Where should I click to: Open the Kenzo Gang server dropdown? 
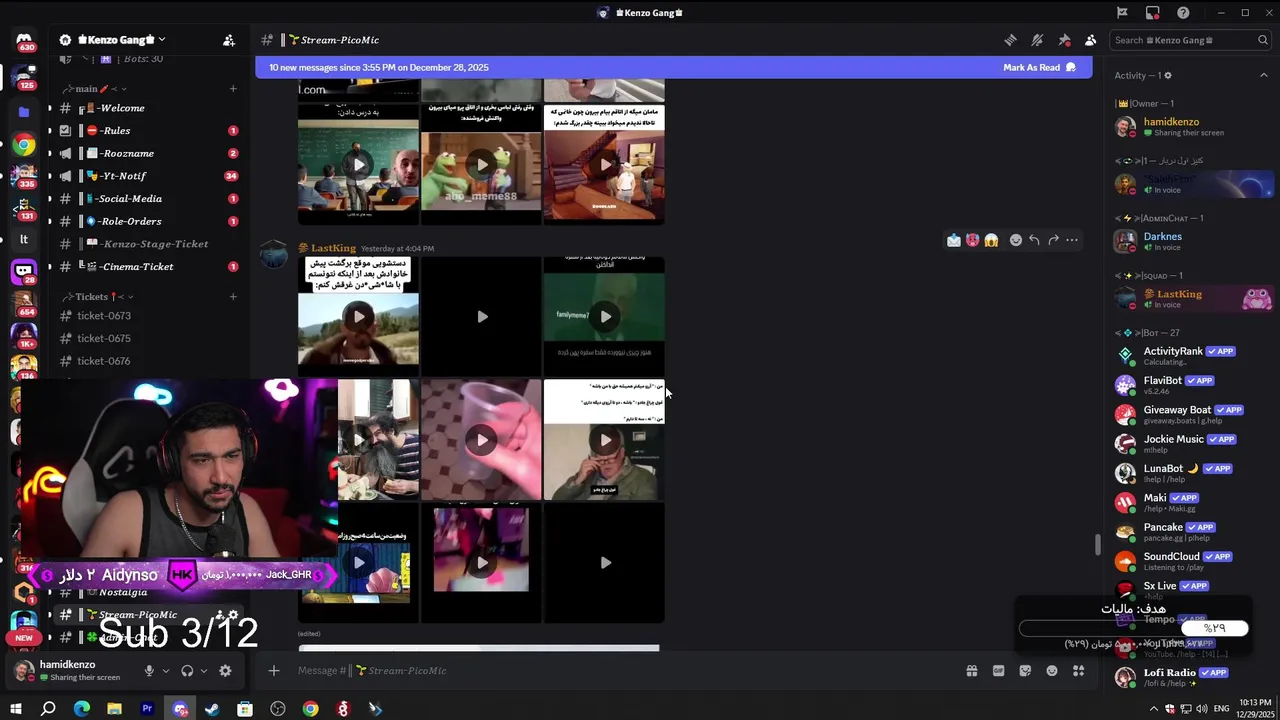point(161,40)
